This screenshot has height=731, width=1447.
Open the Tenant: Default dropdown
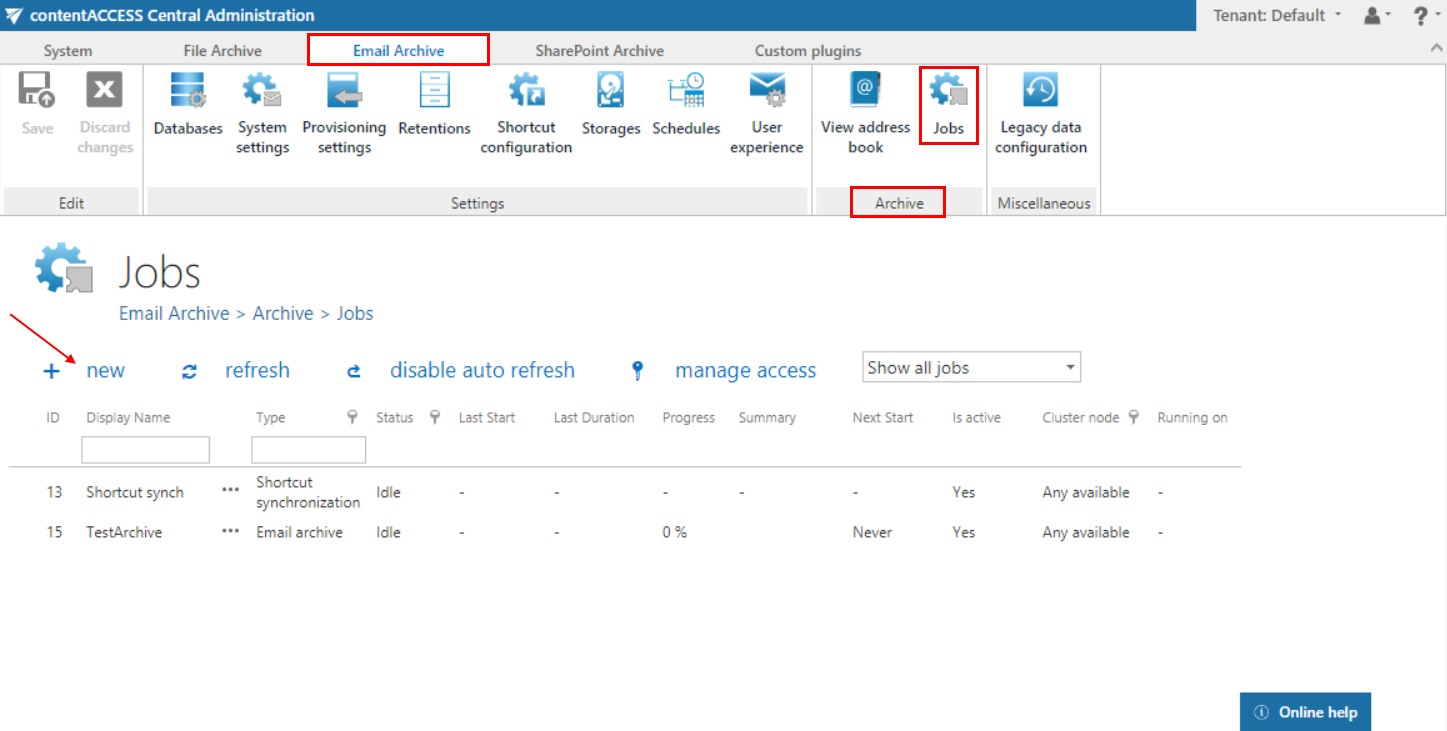click(x=1276, y=15)
